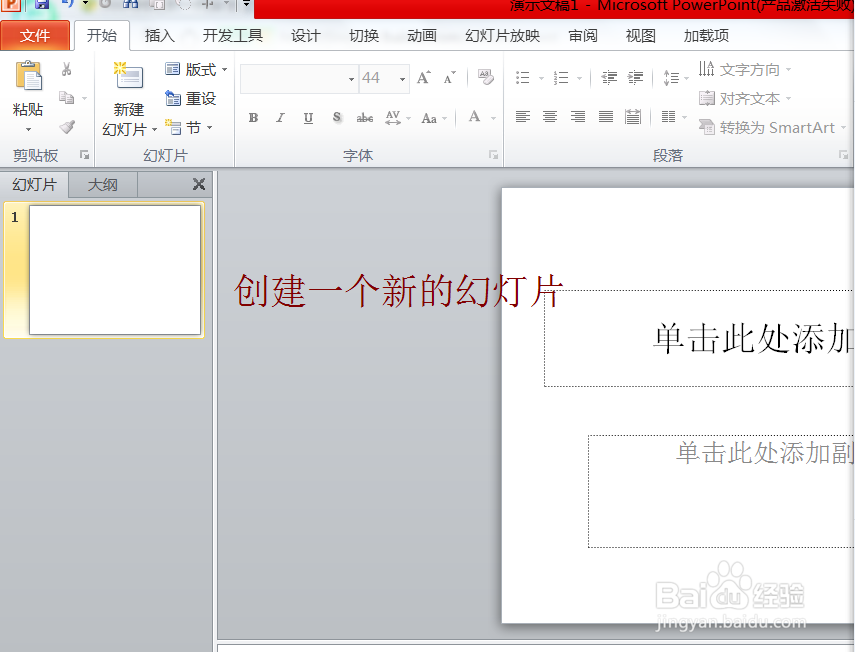This screenshot has width=855, height=652.
Task: Toggle Strikethrough formatting
Action: pos(364,118)
